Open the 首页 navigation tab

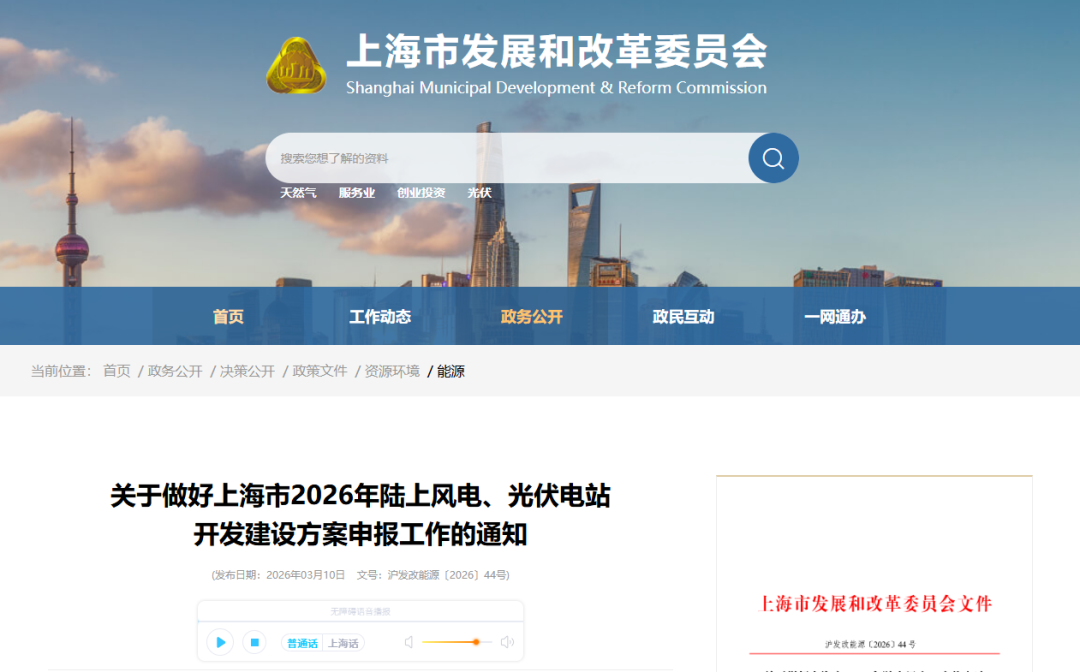228,317
